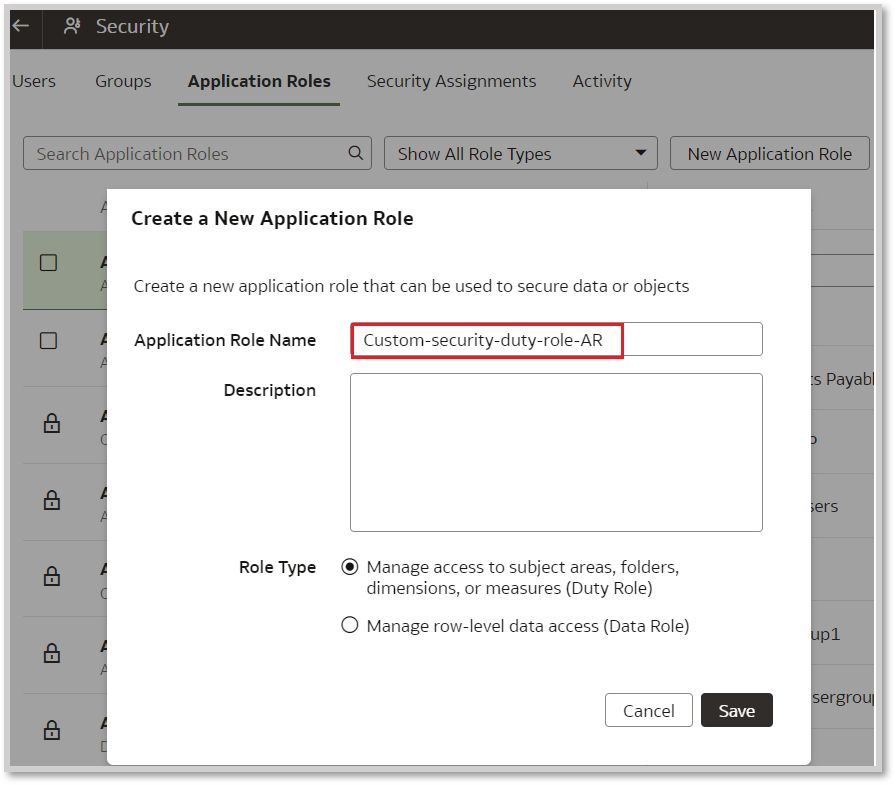The width and height of the screenshot is (895, 785).
Task: Click the lock icon in the fourth row
Action: click(49, 501)
